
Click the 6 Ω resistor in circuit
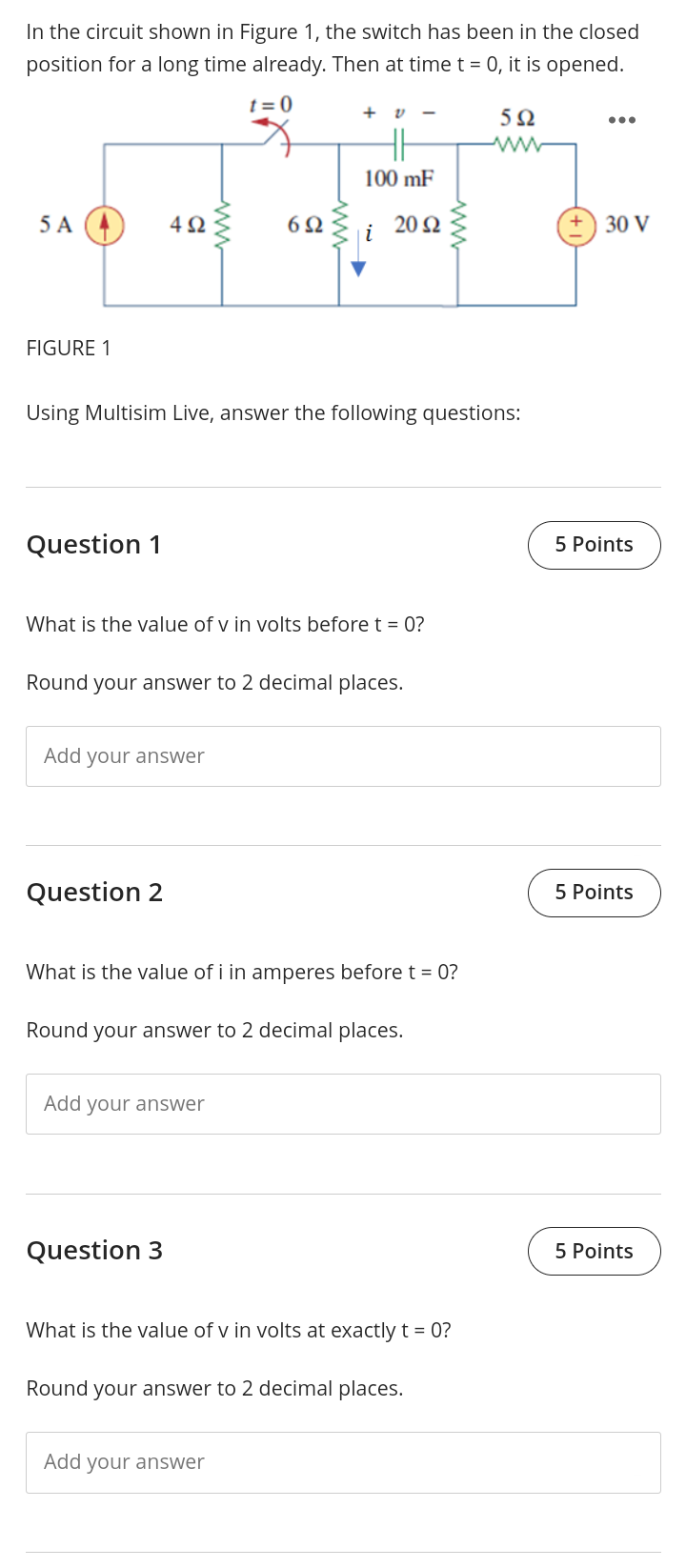(340, 225)
